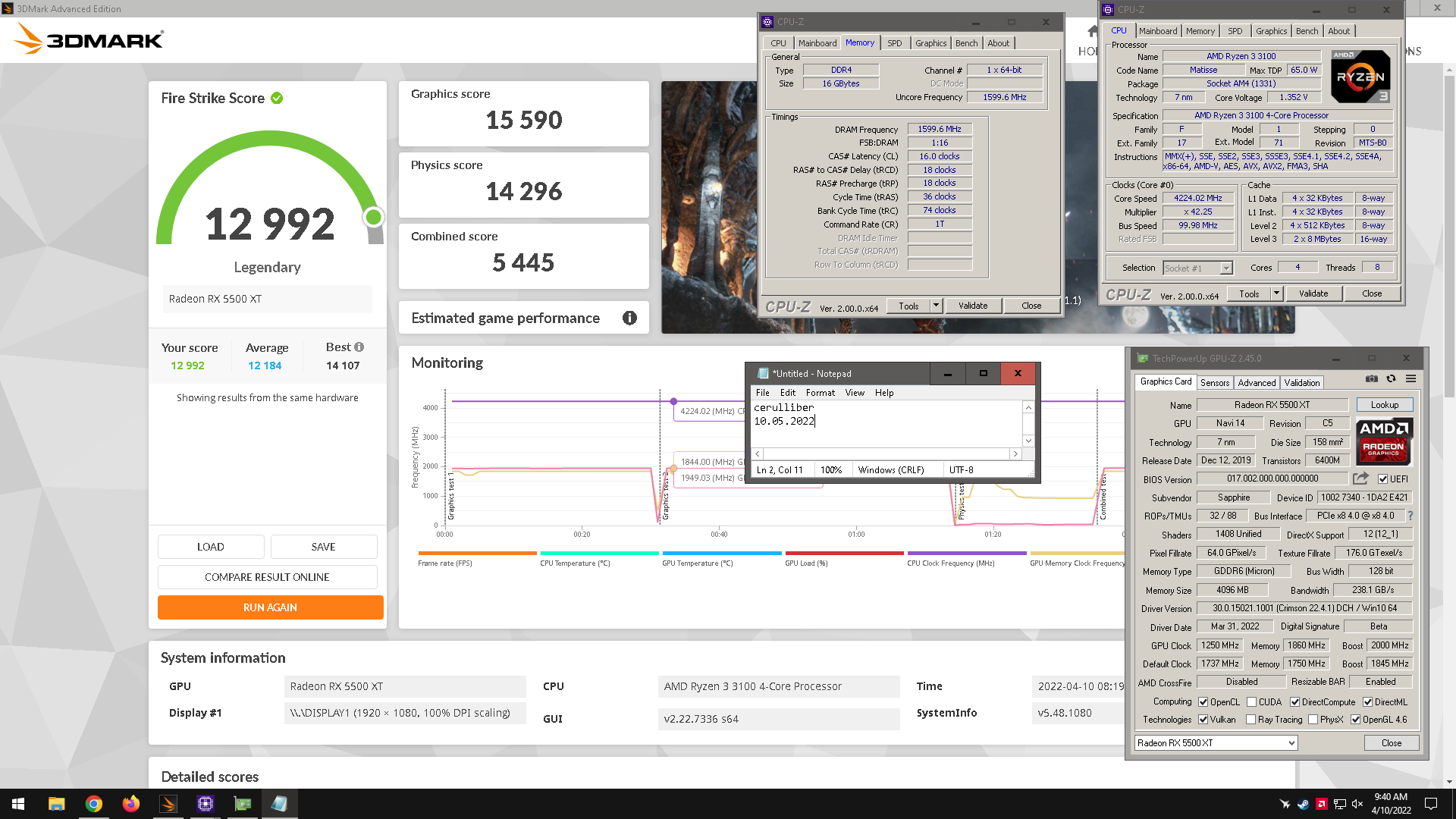This screenshot has height=819, width=1456.
Task: Open the Format menu in Notepad
Action: [x=820, y=393]
